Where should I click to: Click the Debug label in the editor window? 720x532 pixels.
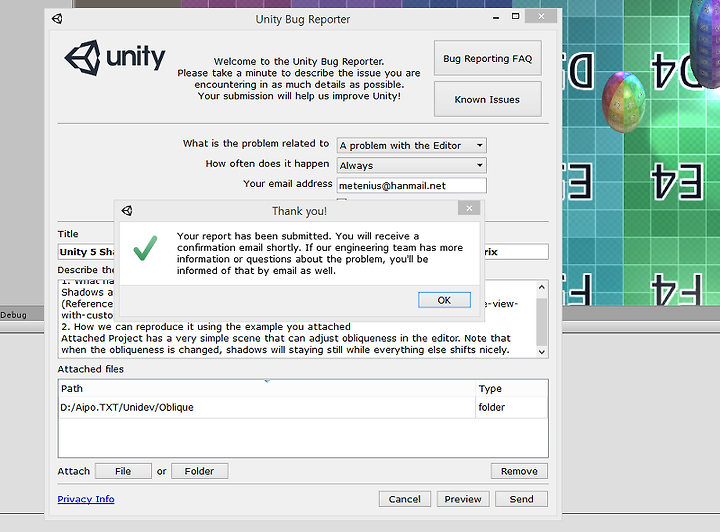pos(14,315)
